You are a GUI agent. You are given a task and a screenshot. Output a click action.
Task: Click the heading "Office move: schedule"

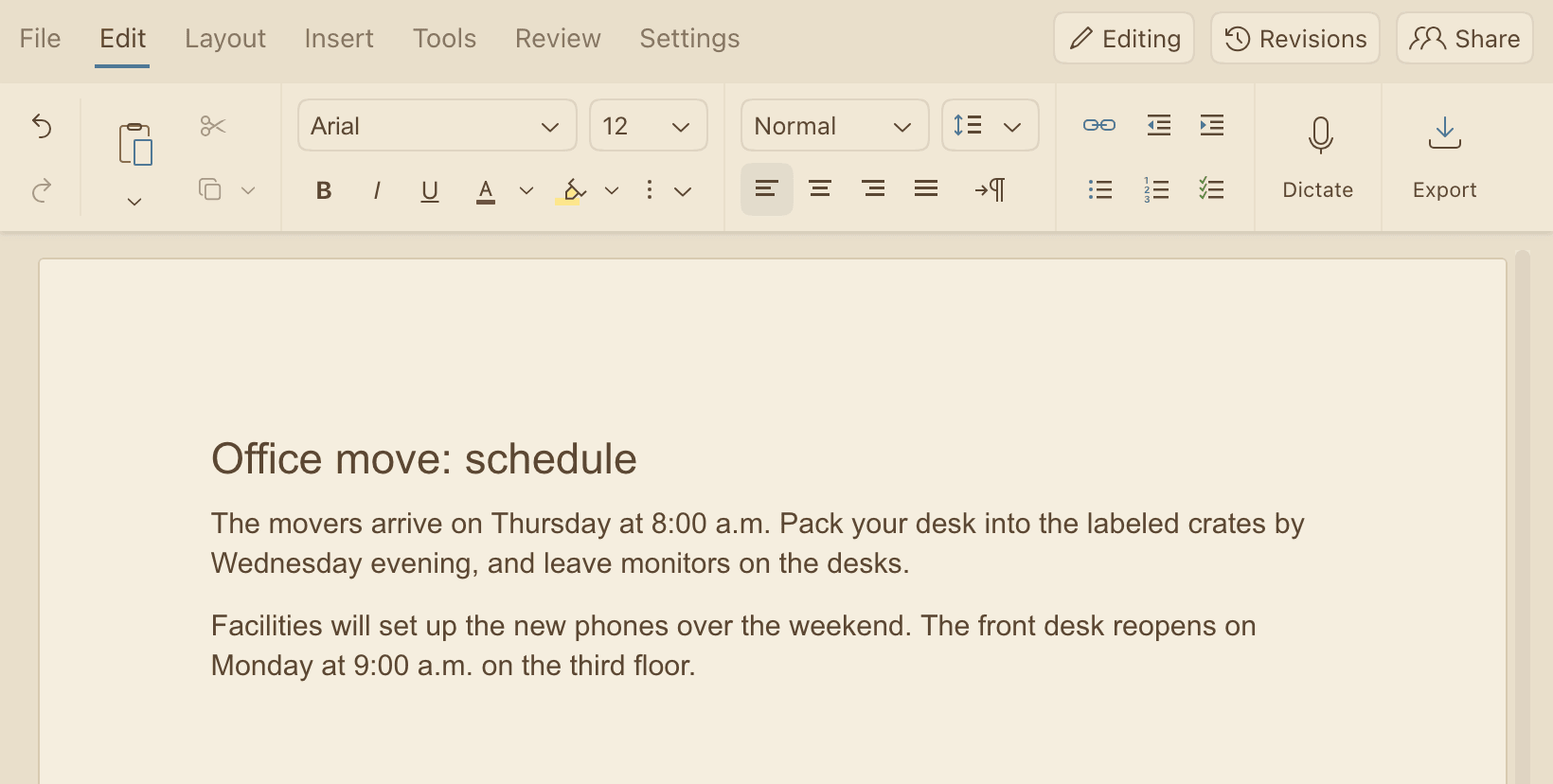[x=424, y=459]
